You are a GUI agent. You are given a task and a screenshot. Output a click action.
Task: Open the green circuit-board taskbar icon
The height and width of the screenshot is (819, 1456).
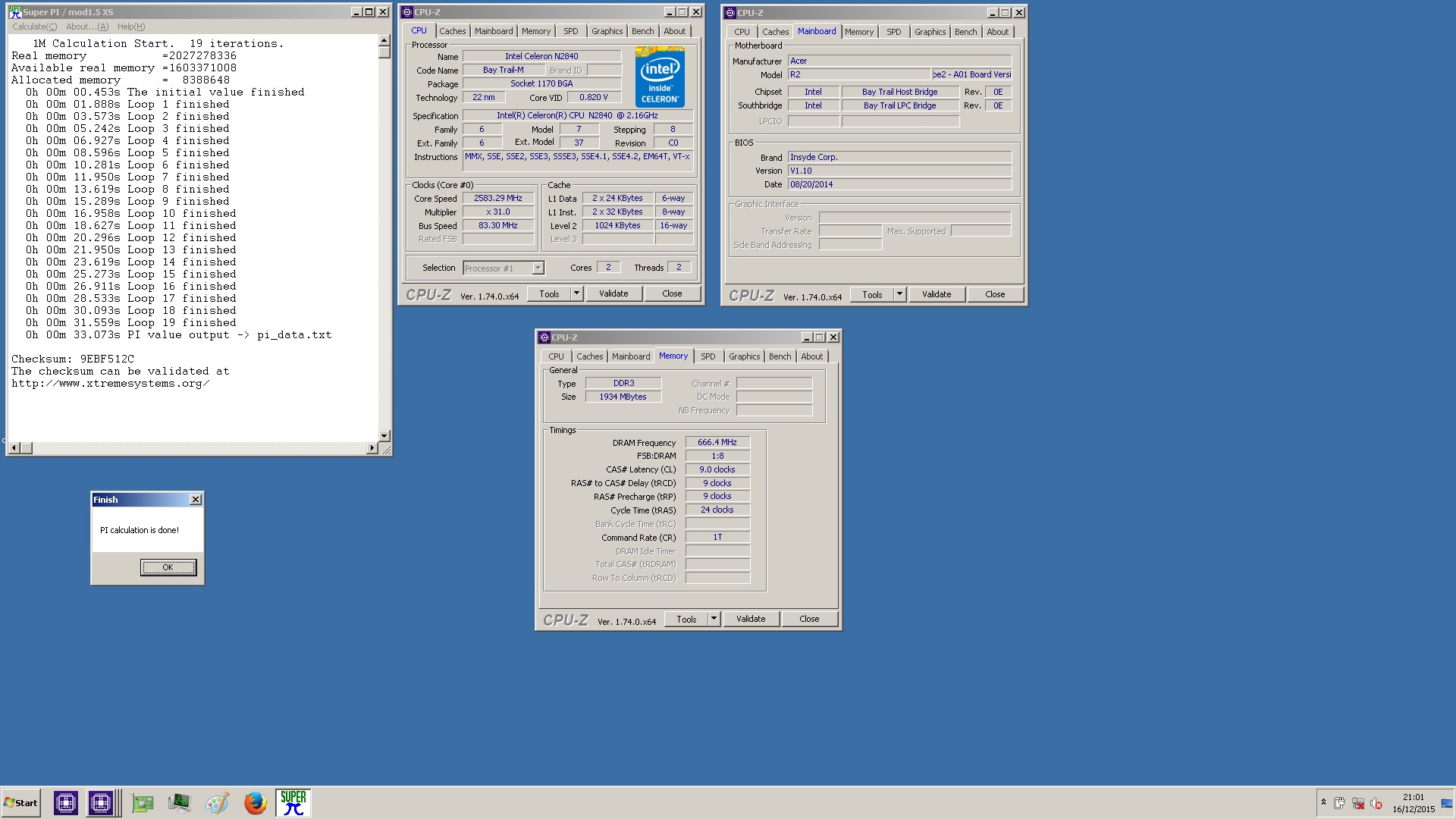point(142,802)
